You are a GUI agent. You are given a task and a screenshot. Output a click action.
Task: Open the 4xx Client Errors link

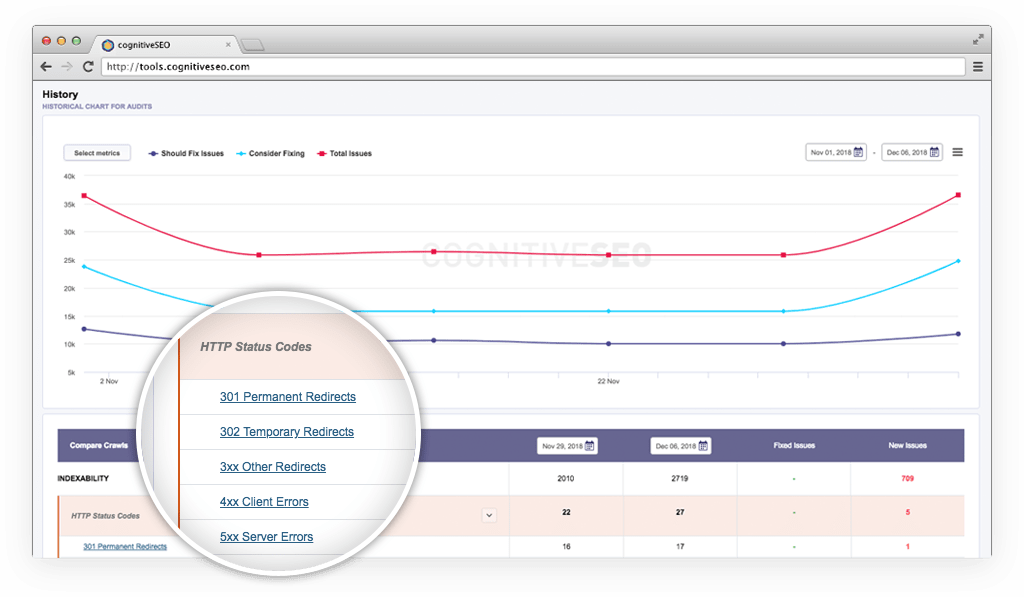point(264,502)
